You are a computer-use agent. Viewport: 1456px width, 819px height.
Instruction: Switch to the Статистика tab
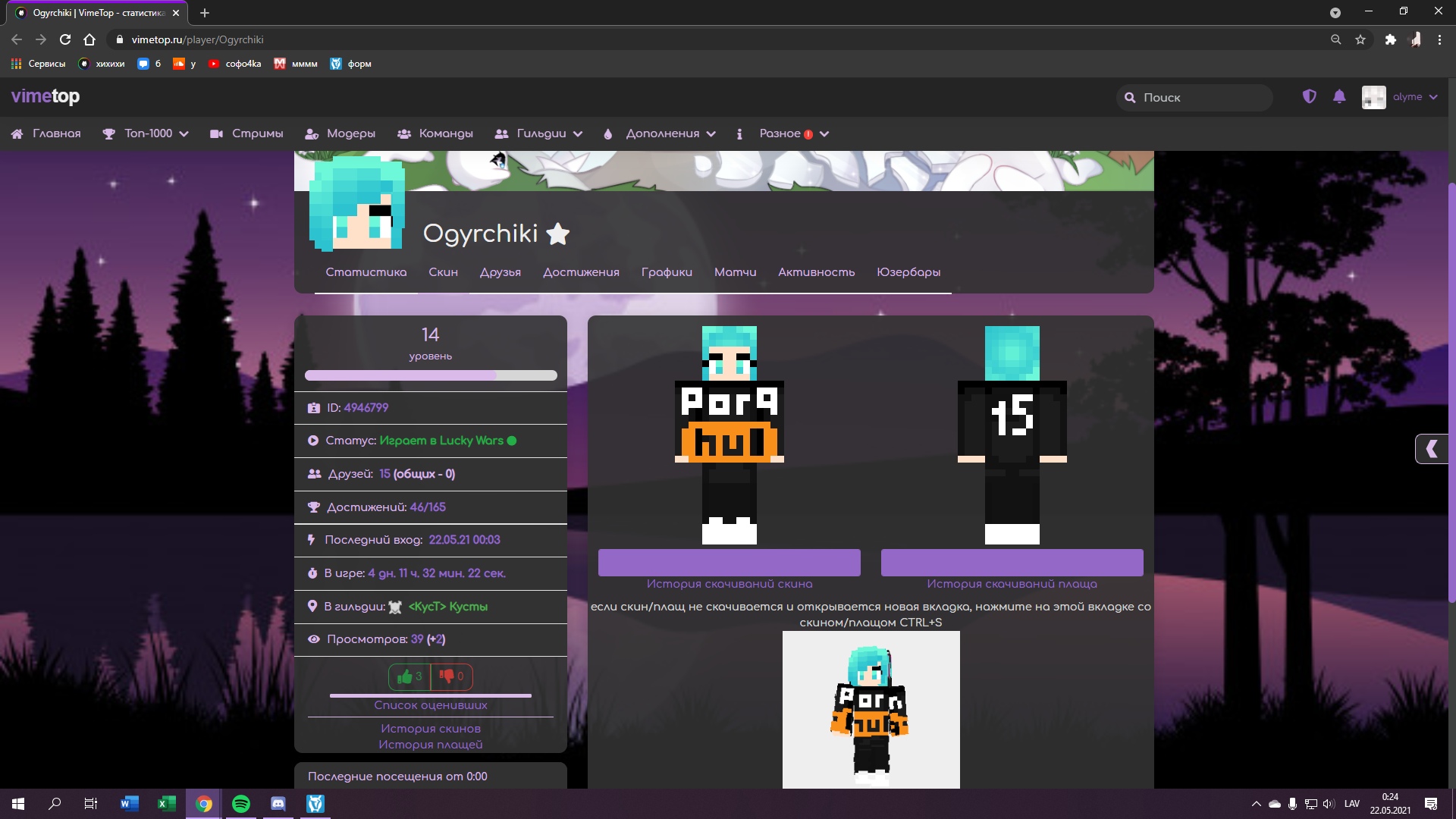point(366,272)
